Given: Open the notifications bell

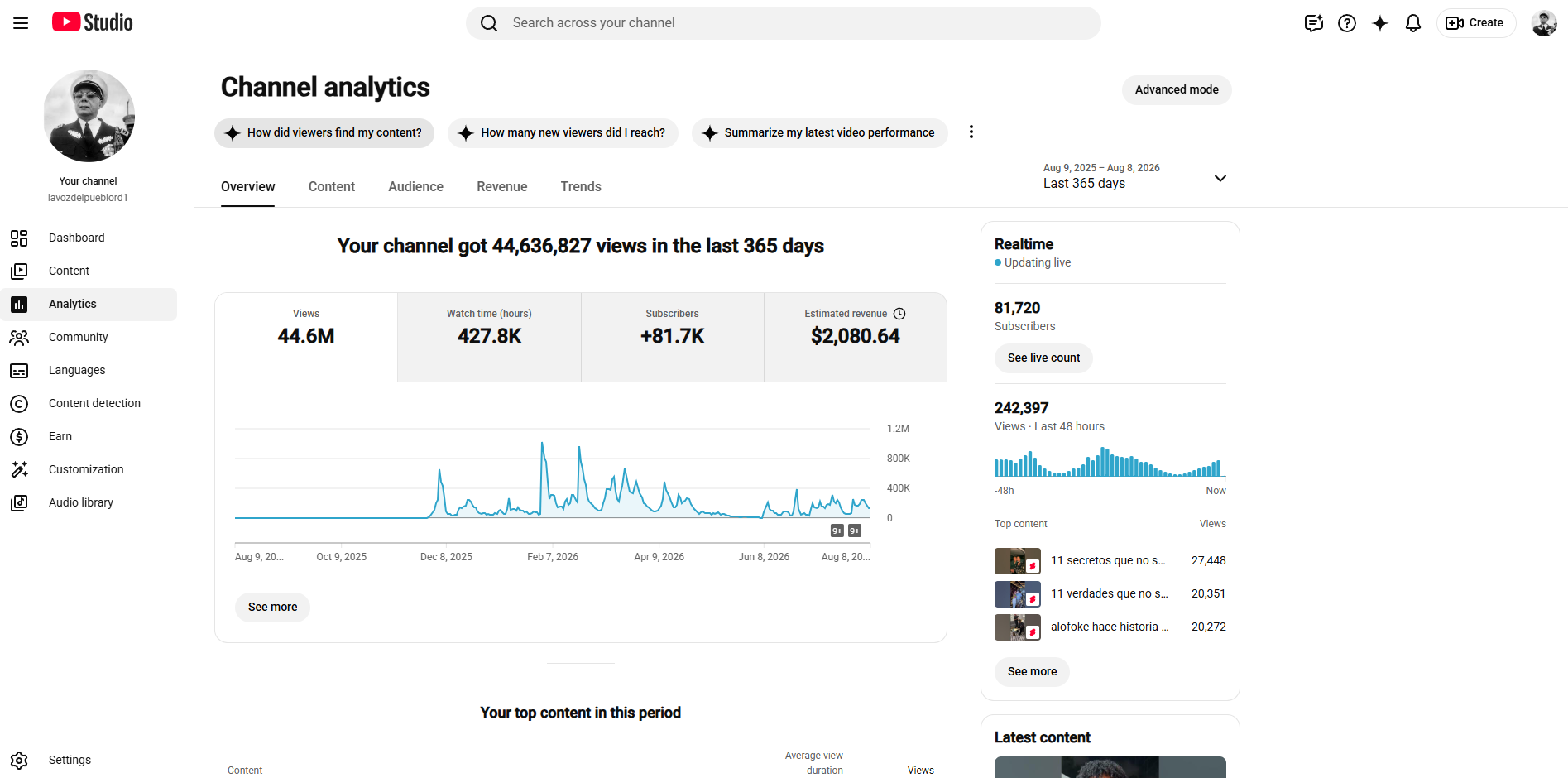Looking at the screenshot, I should [x=1413, y=23].
